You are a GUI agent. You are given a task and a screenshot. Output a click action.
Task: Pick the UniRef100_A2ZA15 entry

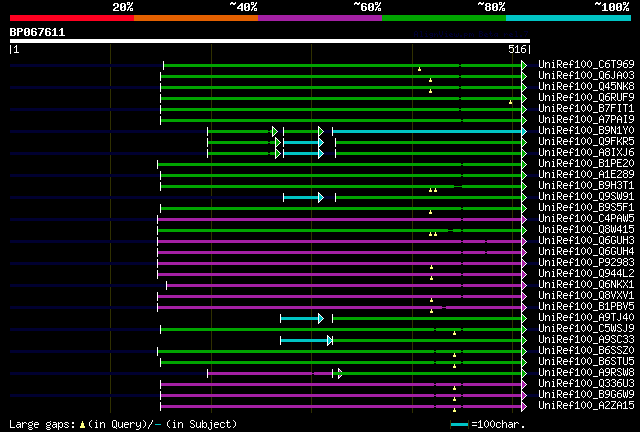tap(586, 406)
